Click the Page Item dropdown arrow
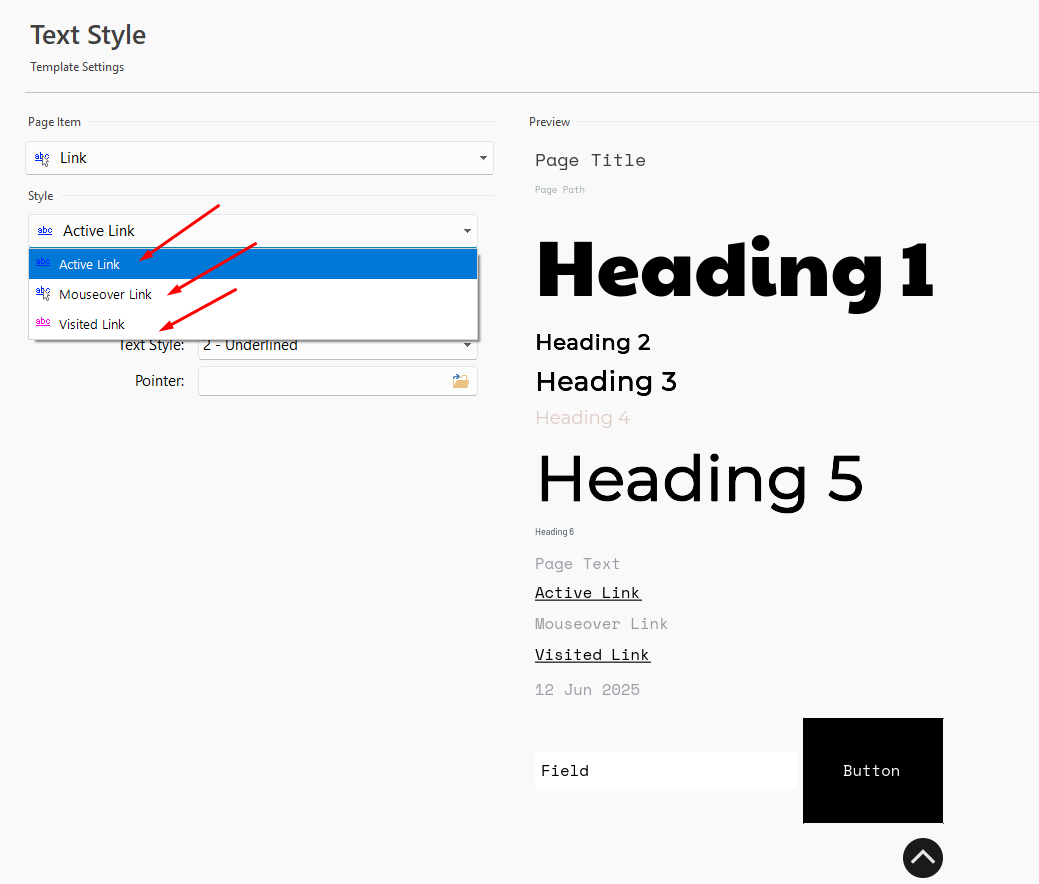 click(x=483, y=158)
